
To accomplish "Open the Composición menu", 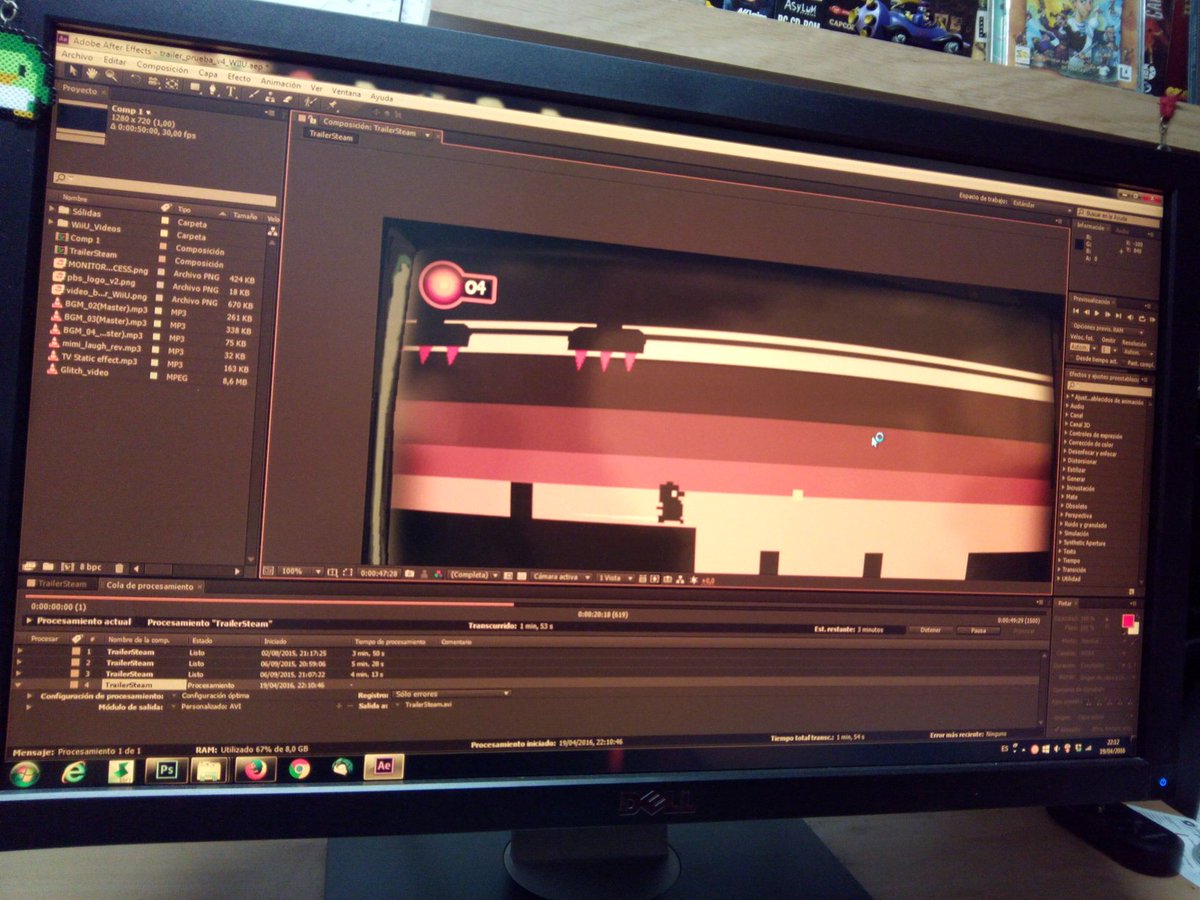I will (x=163, y=67).
